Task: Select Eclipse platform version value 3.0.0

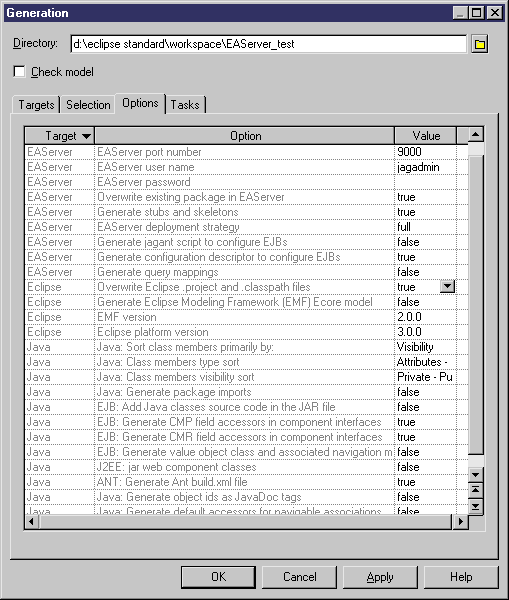Action: click(425, 332)
